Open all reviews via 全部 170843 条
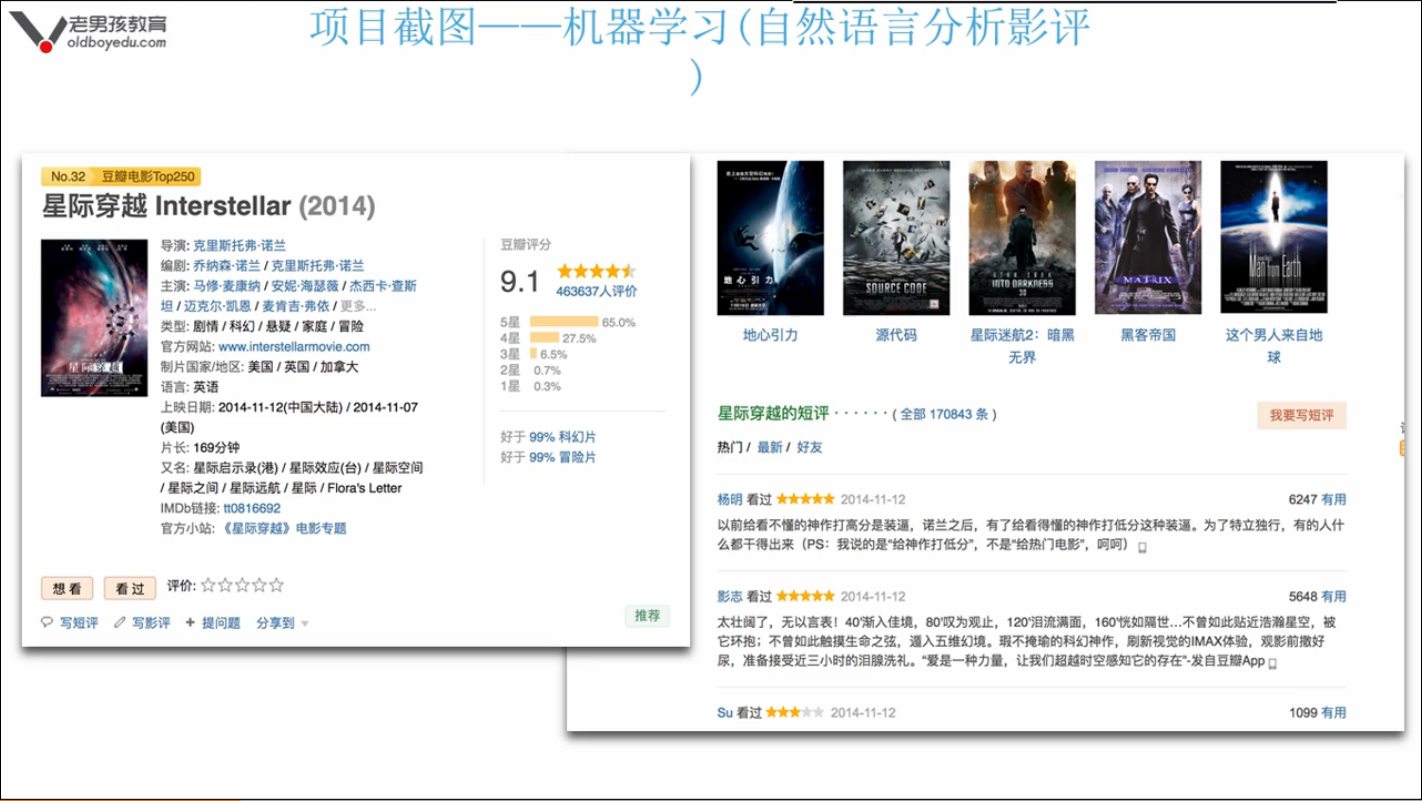Viewport: 1422px width, 801px height. tap(944, 414)
